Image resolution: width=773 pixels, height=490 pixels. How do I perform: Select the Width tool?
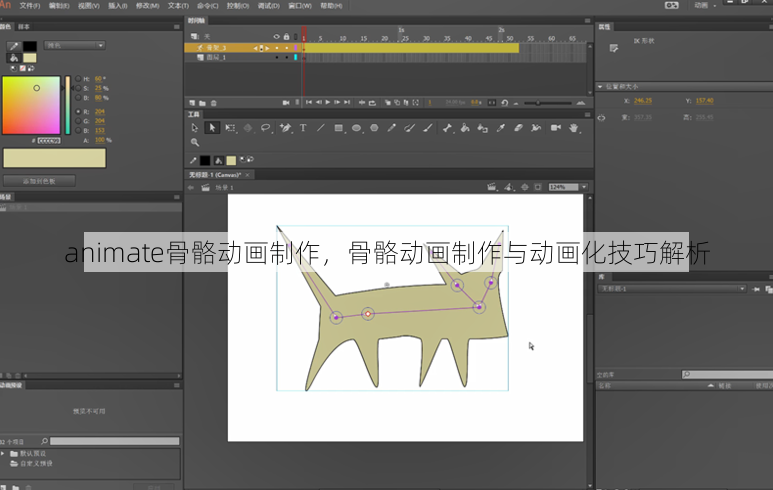pos(536,128)
